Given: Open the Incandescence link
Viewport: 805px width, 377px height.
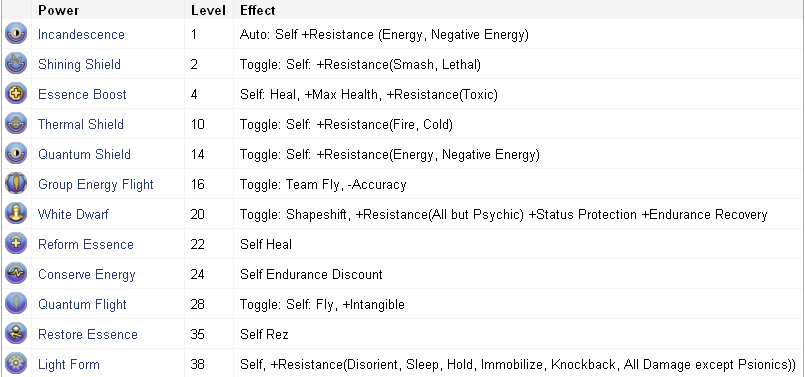Looking at the screenshot, I should [x=81, y=34].
